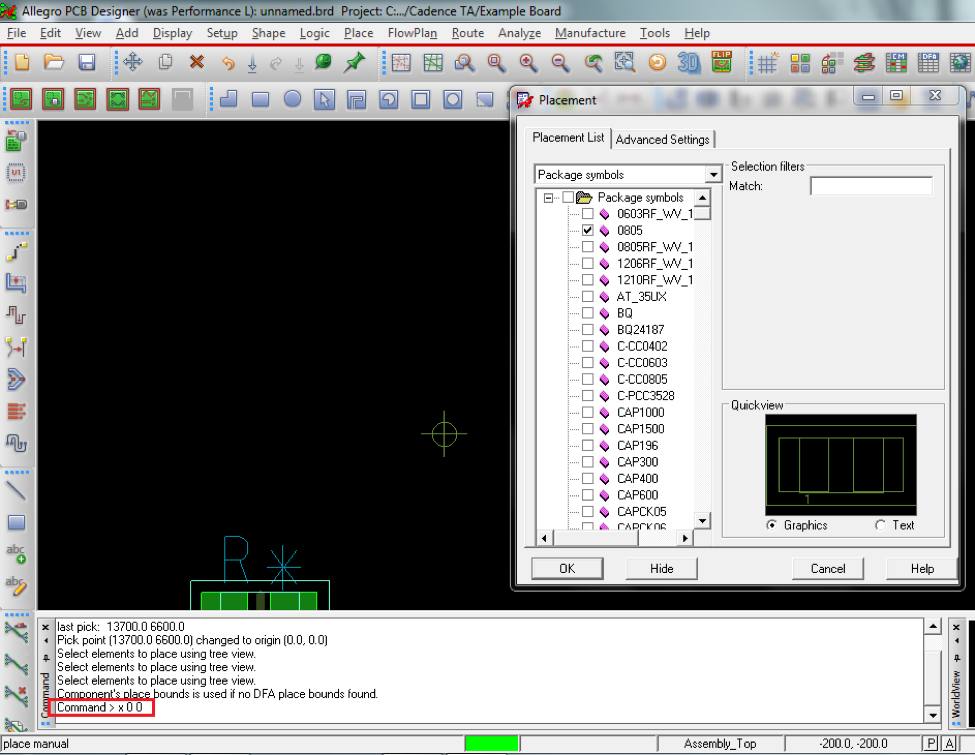Image resolution: width=975 pixels, height=755 pixels.
Task: Click the Save floppy disk icon
Action: (x=86, y=62)
